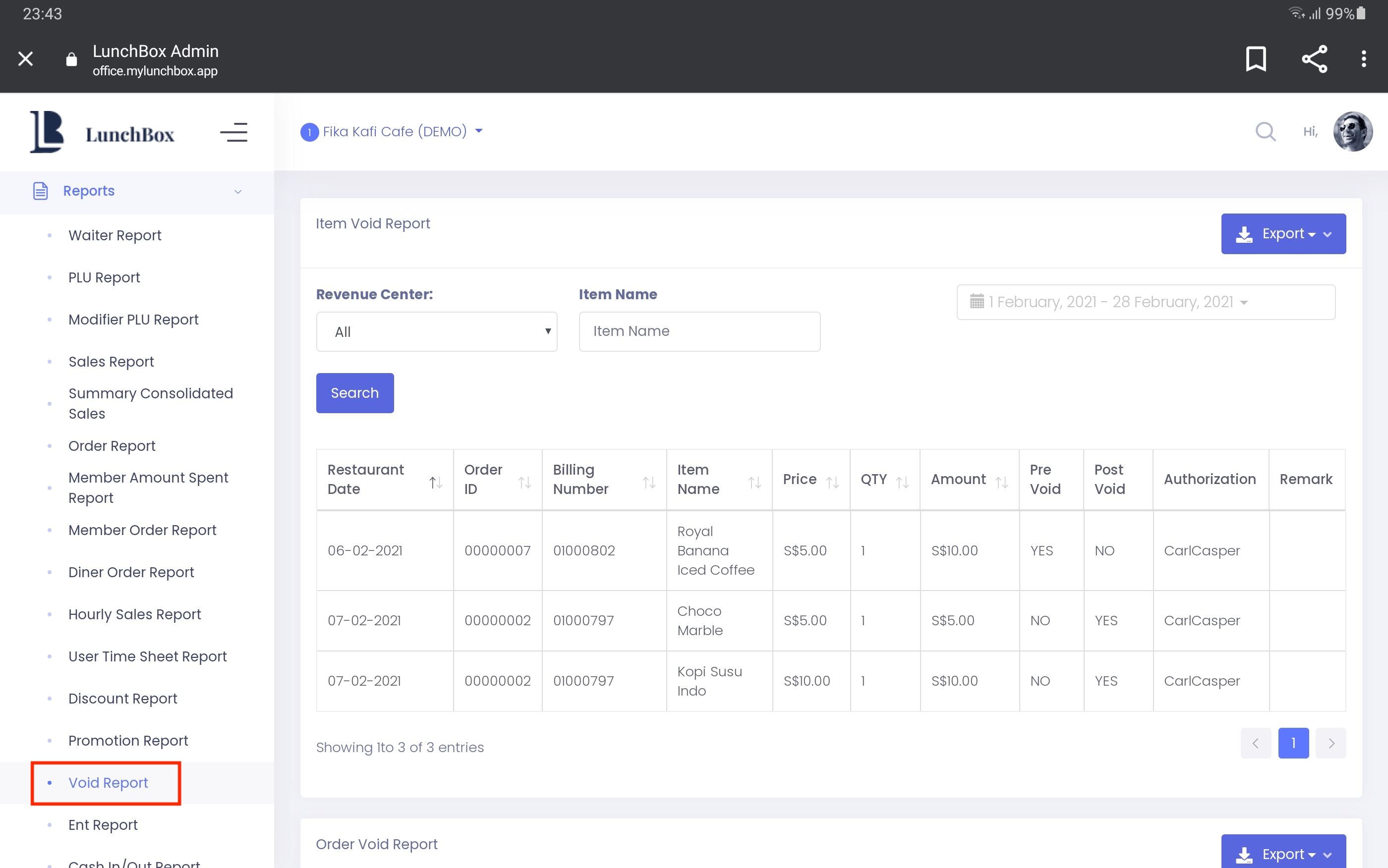Tap the browser share icon
Screen dimensions: 1388x868
click(x=1314, y=58)
